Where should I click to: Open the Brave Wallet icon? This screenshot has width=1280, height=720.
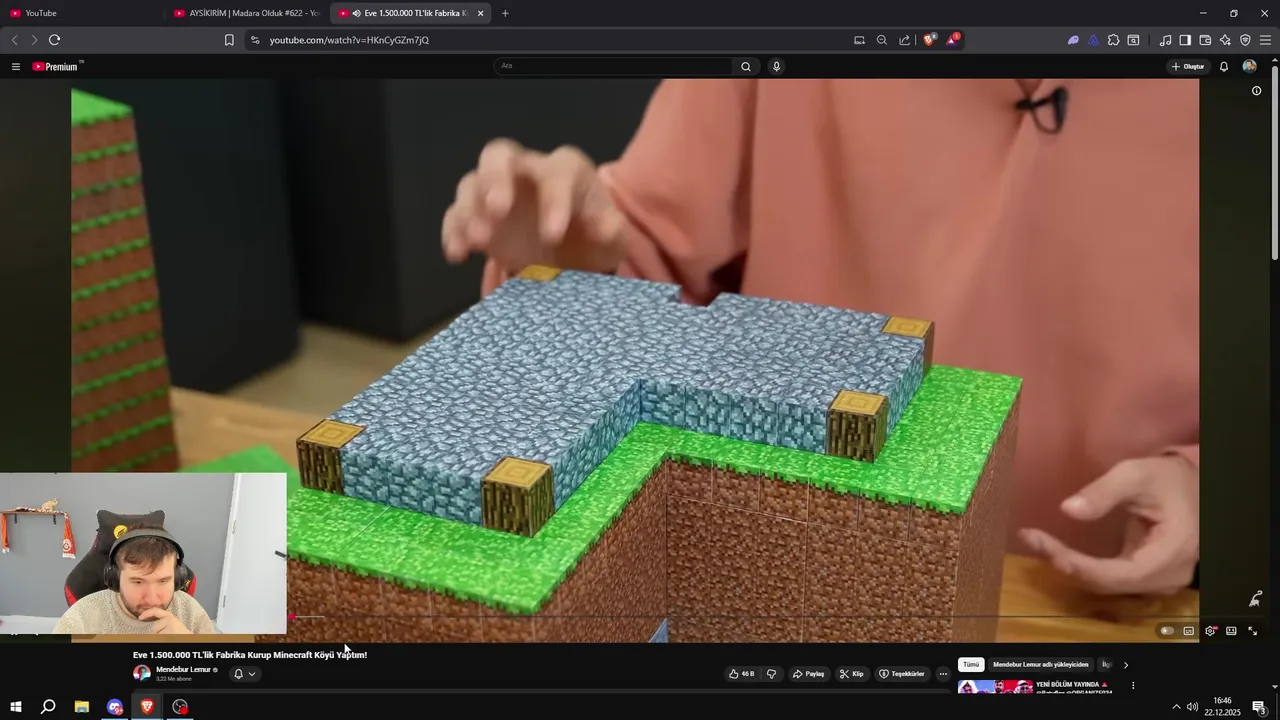1205,40
